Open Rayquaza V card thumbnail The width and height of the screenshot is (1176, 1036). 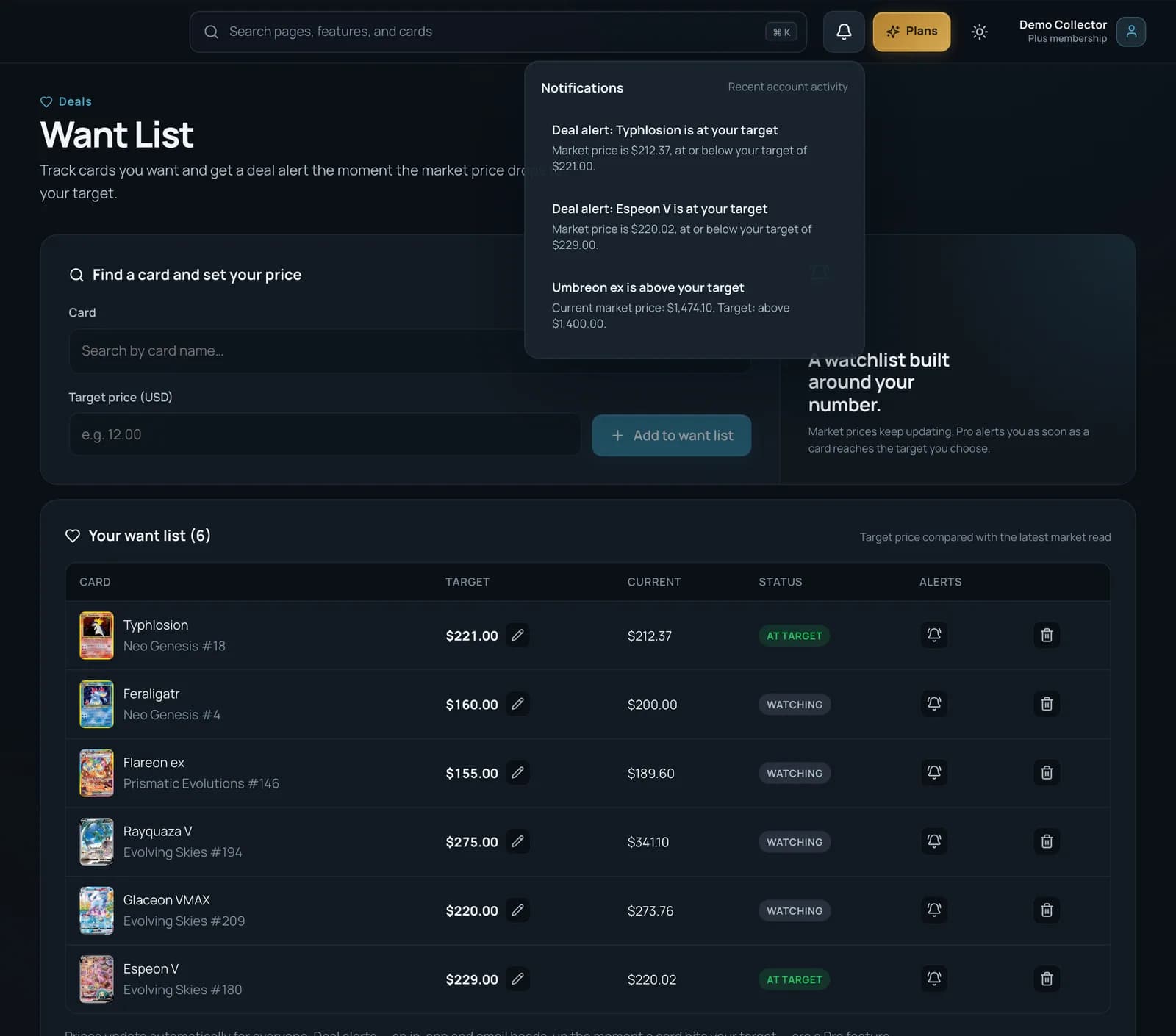click(x=96, y=841)
